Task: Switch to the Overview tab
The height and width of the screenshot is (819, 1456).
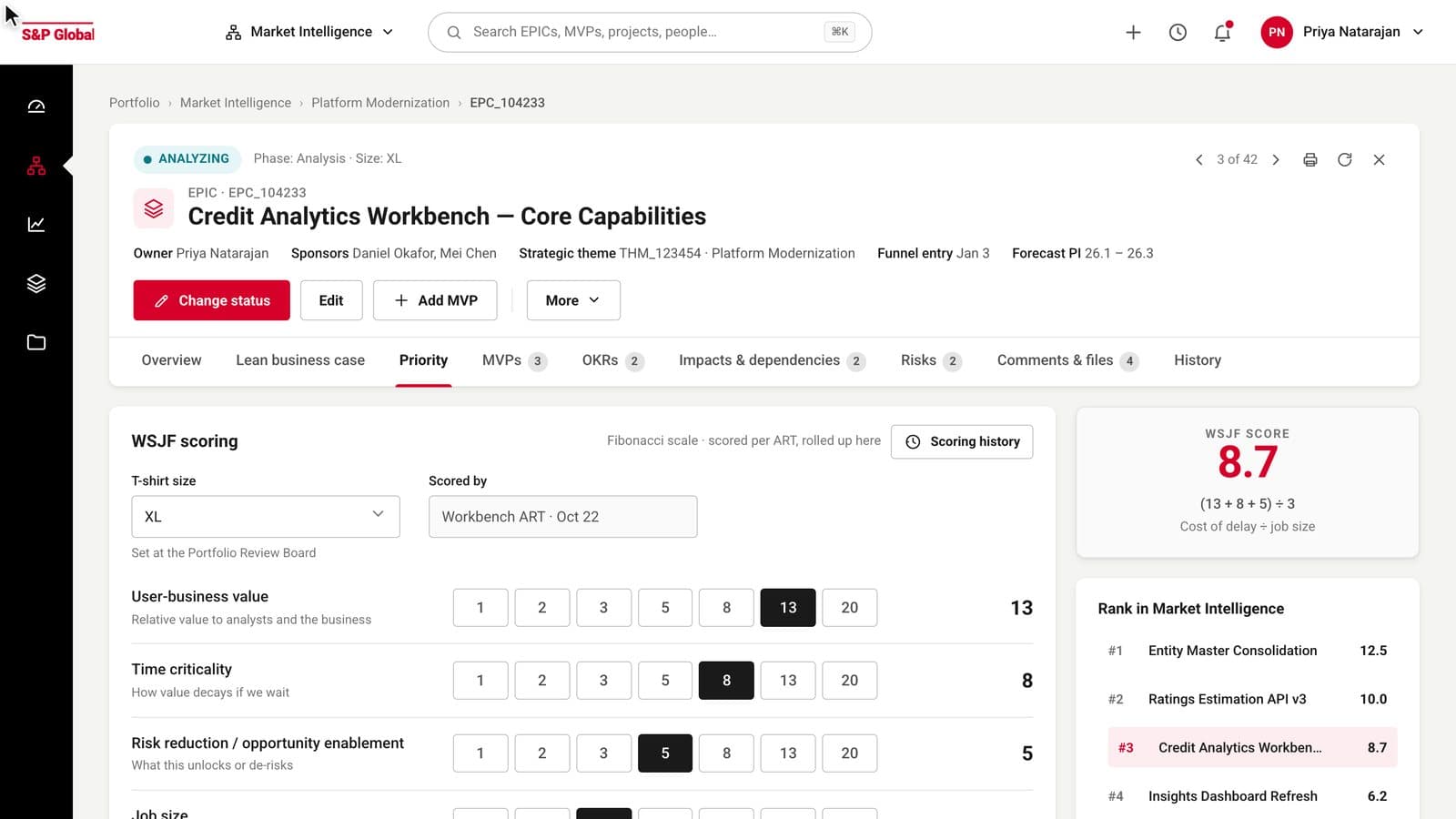Action: pos(171,360)
